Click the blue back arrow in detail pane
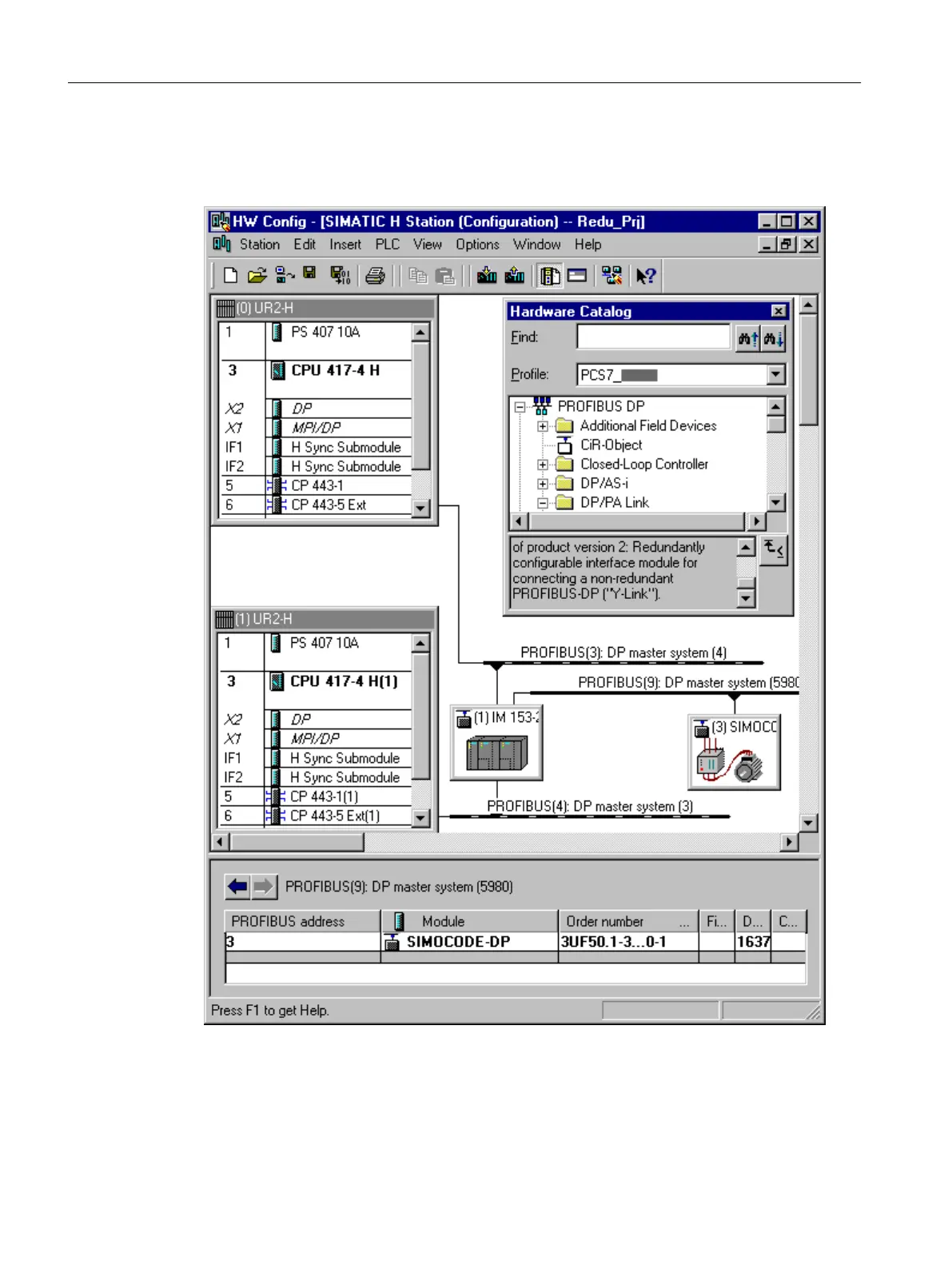This screenshot has width=952, height=1269. click(237, 886)
